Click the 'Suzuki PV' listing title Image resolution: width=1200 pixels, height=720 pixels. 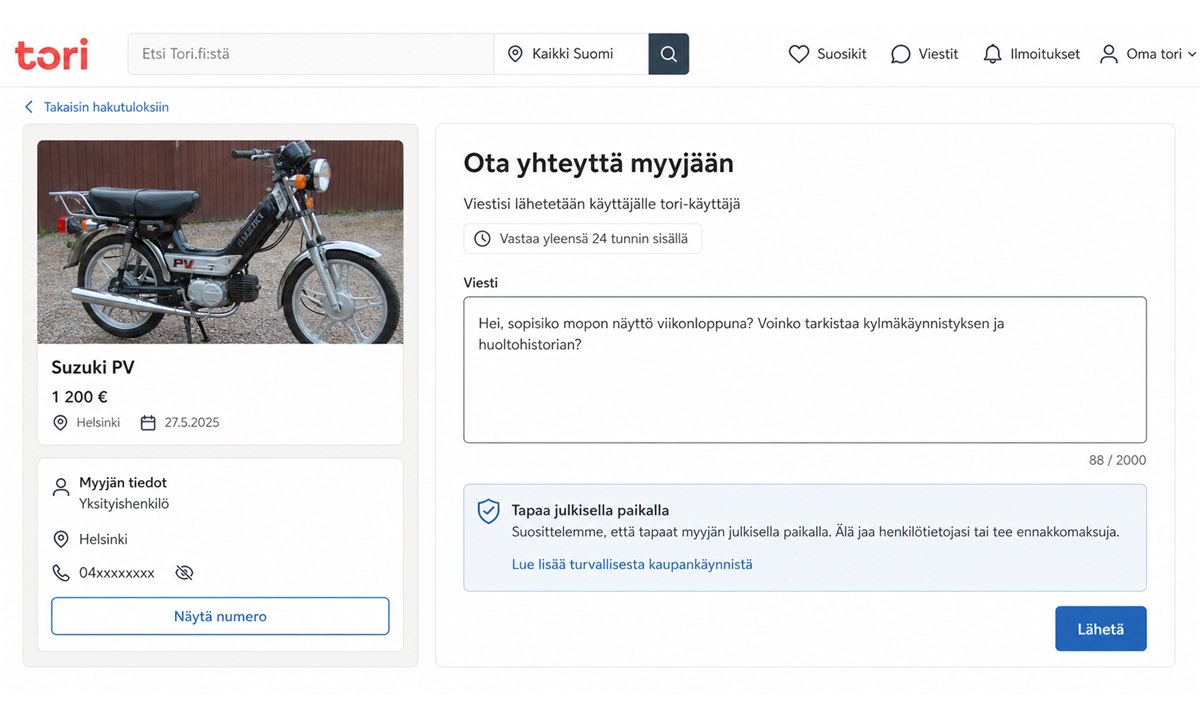click(93, 367)
